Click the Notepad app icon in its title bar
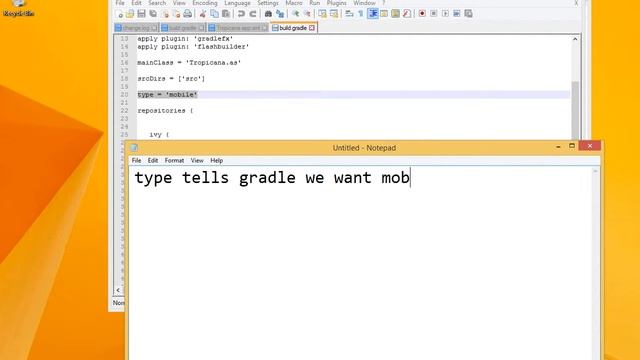This screenshot has width=640, height=360. (x=134, y=148)
